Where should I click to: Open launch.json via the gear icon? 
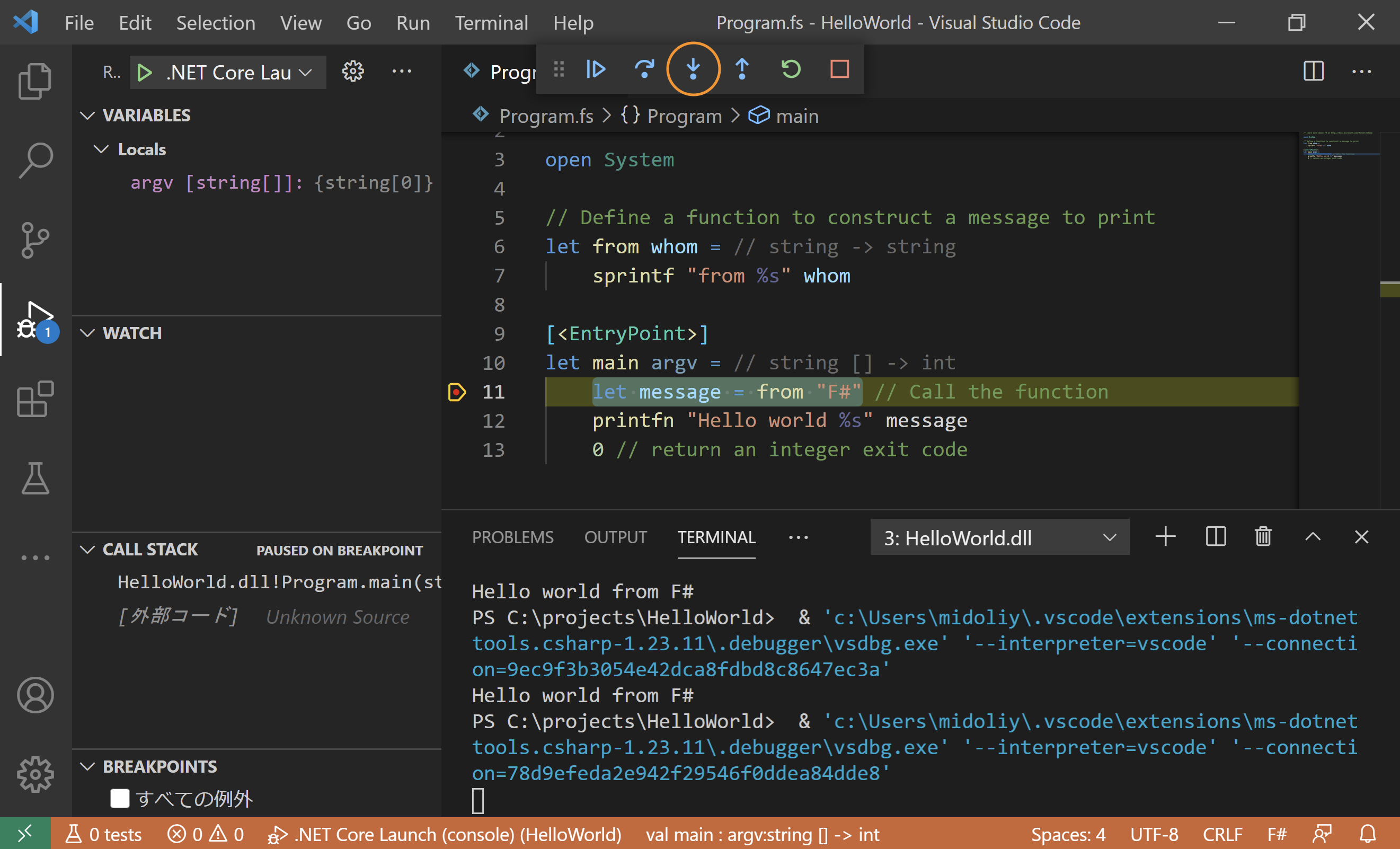tap(353, 72)
